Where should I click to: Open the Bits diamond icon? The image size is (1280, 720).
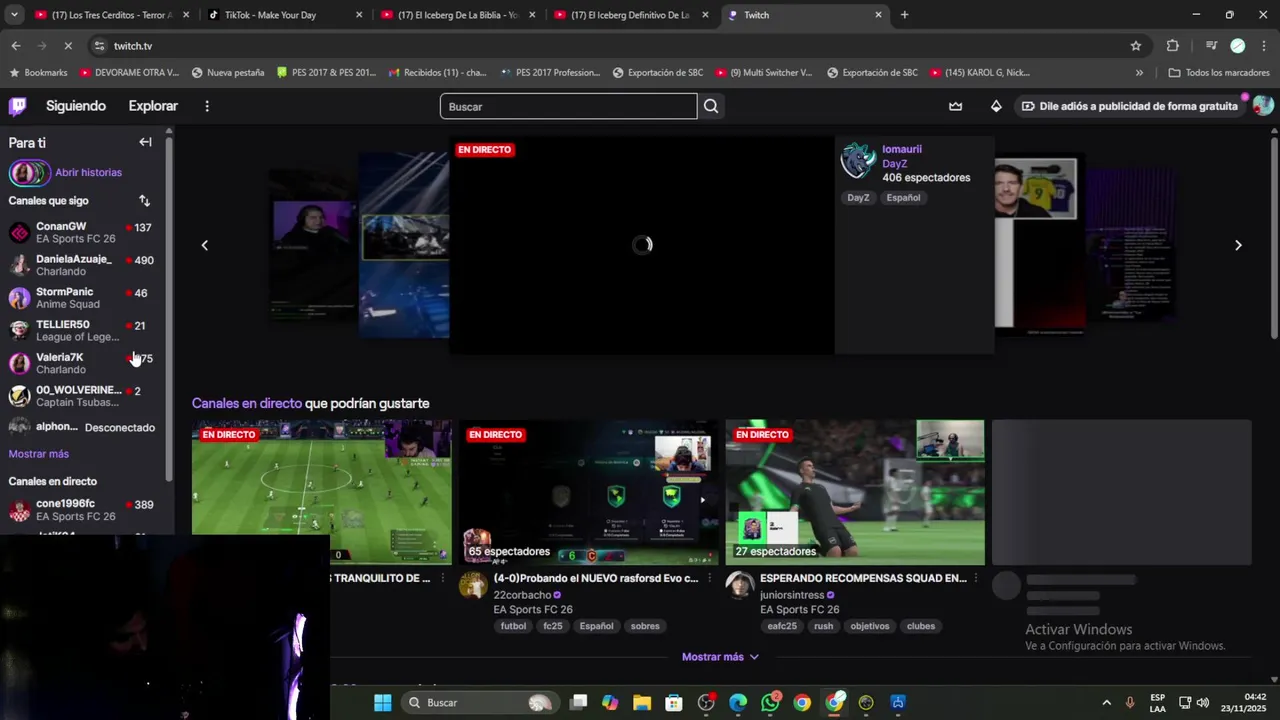996,106
